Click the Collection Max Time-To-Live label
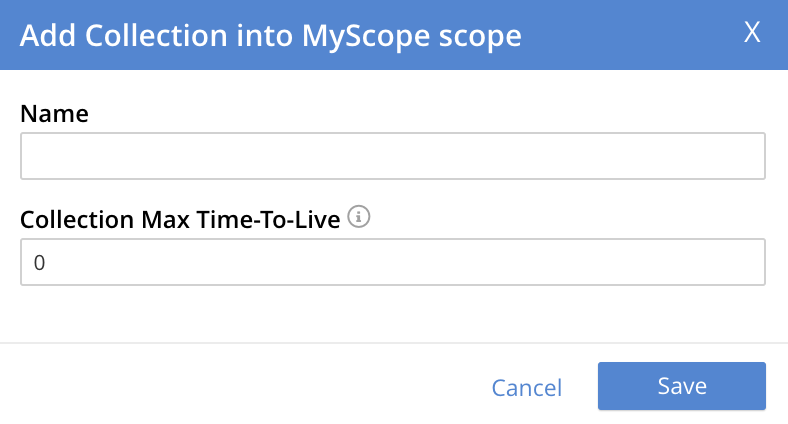 pos(180,219)
